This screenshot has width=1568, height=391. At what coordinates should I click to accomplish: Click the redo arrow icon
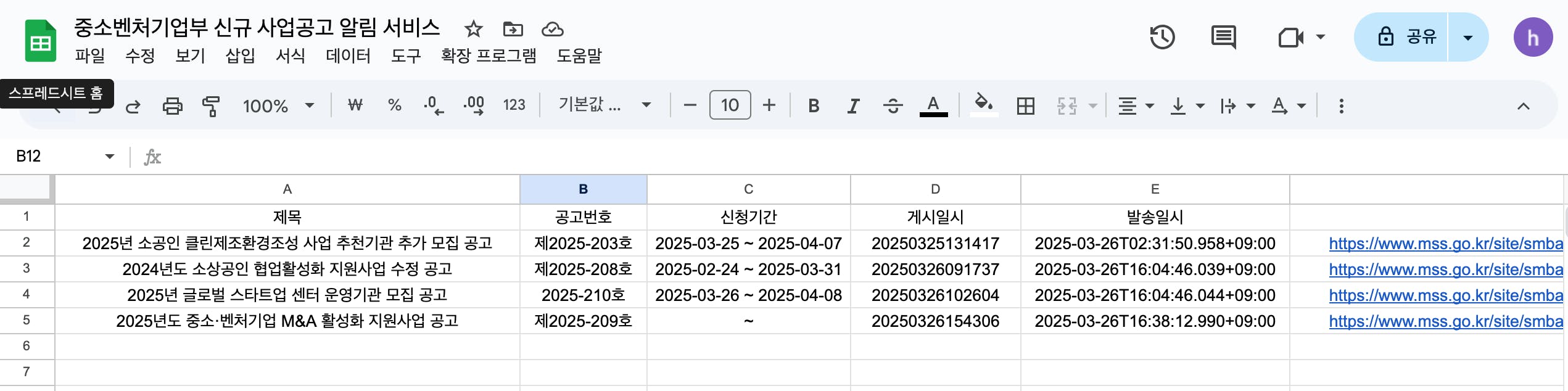click(x=133, y=106)
